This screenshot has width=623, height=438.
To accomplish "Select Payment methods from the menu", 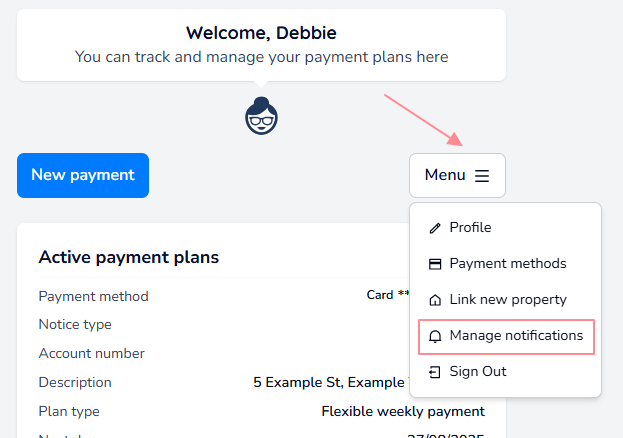I will pos(507,264).
